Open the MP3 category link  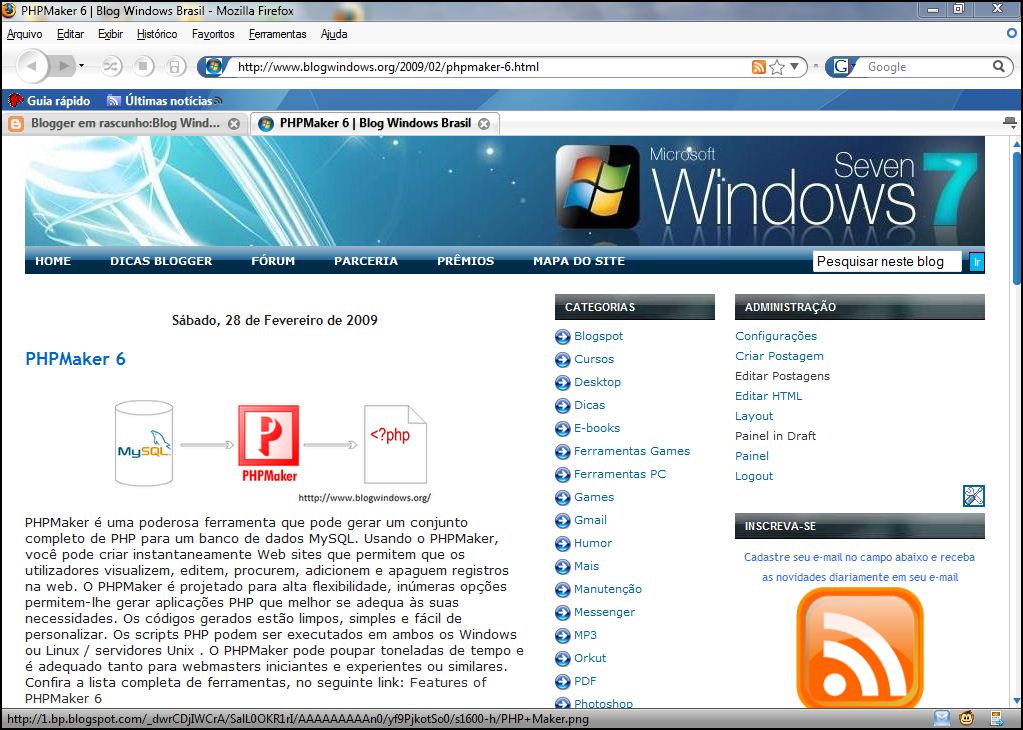pos(585,635)
